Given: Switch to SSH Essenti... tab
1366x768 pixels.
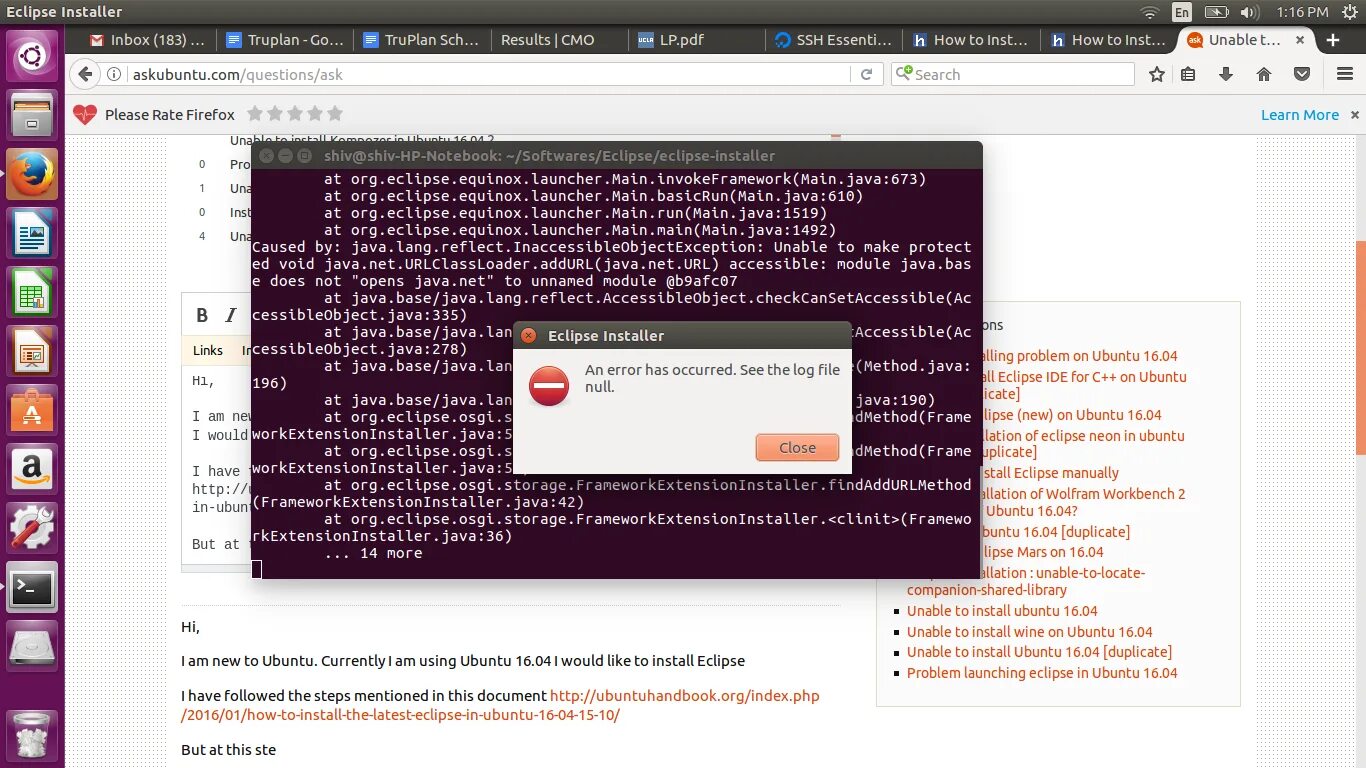Looking at the screenshot, I should 834,40.
